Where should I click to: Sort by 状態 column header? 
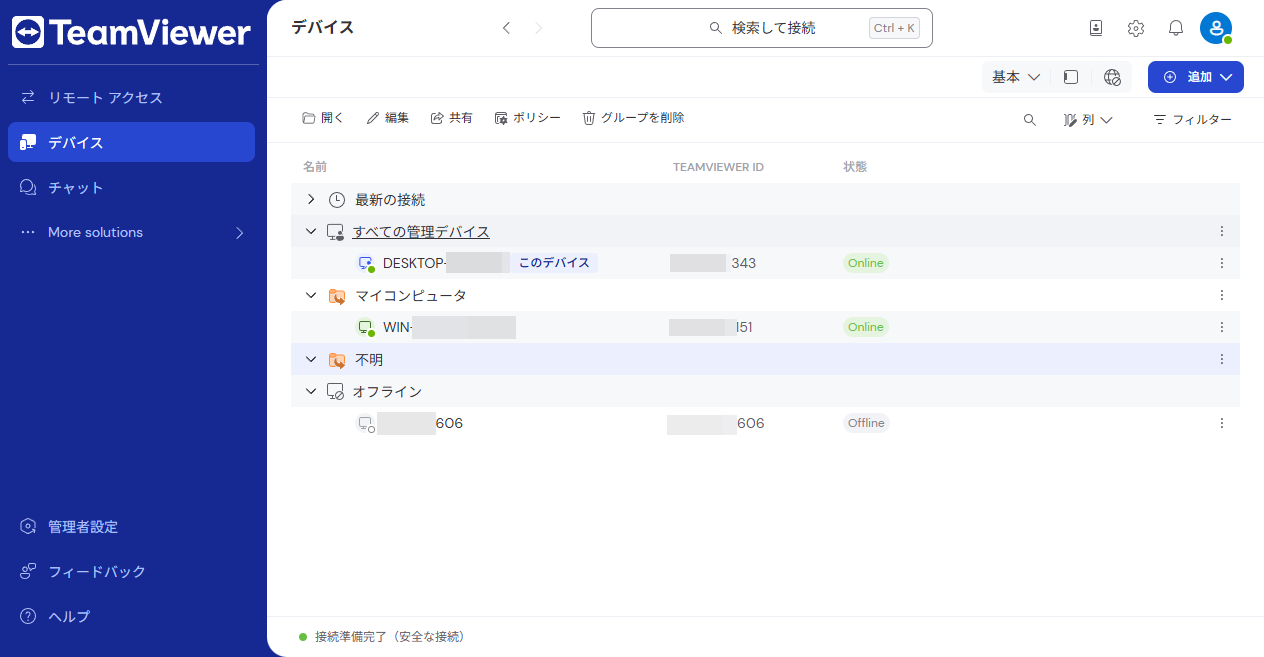(x=855, y=167)
